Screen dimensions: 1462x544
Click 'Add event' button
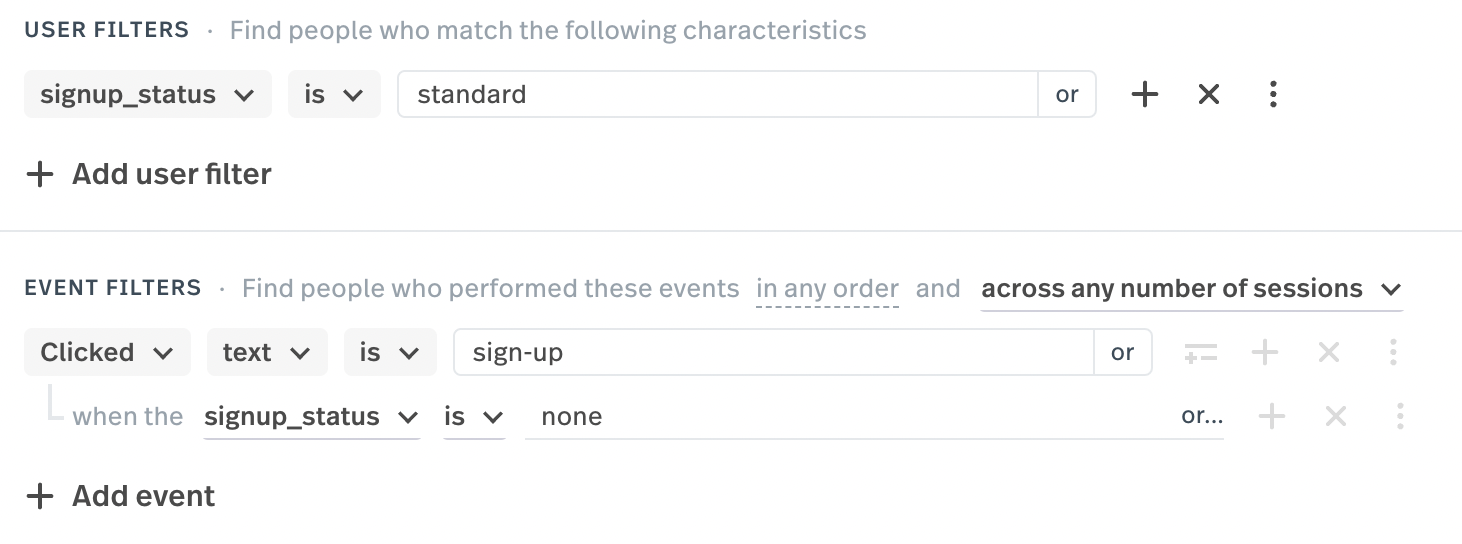pos(121,496)
